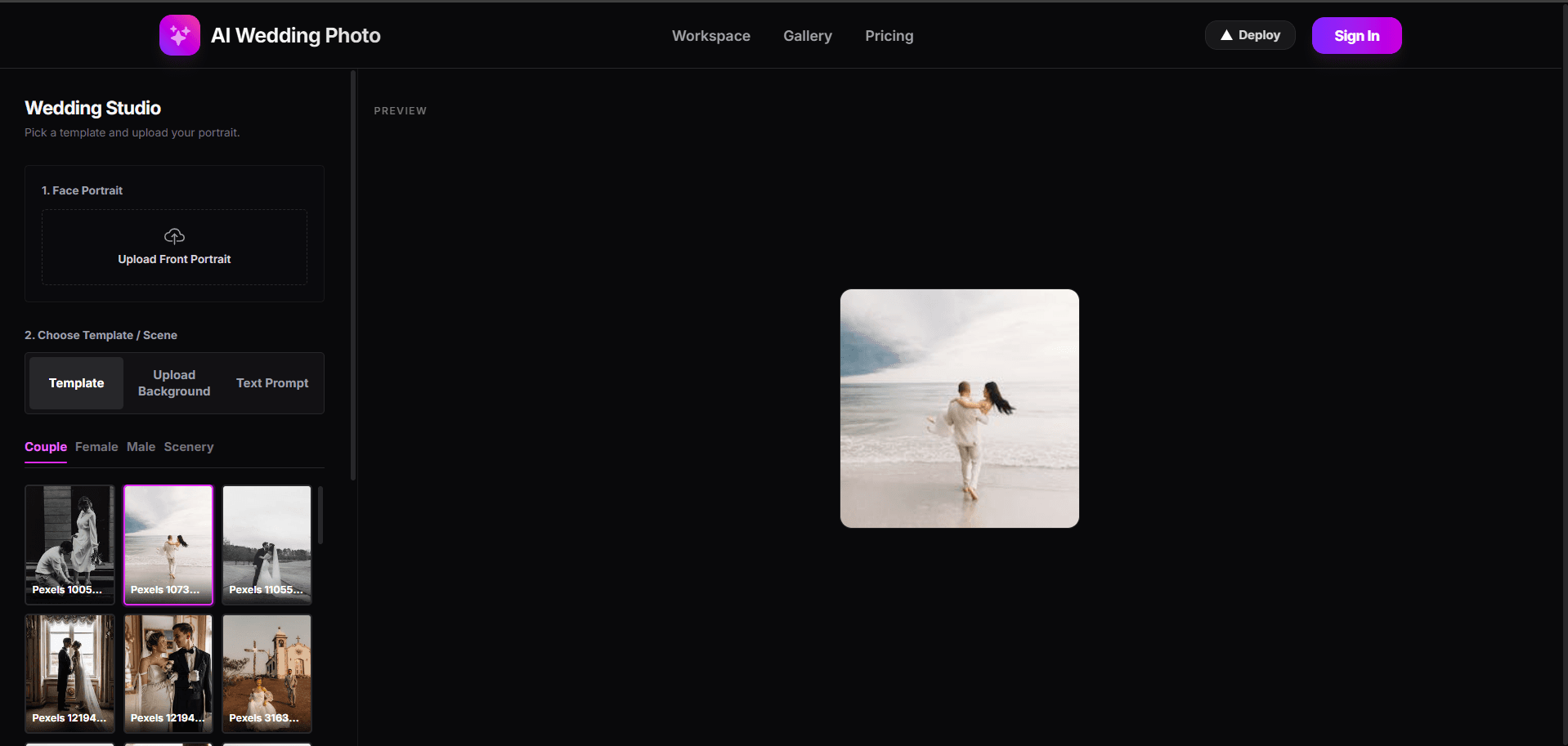Switch to the Scenery category tab

pyautogui.click(x=189, y=447)
